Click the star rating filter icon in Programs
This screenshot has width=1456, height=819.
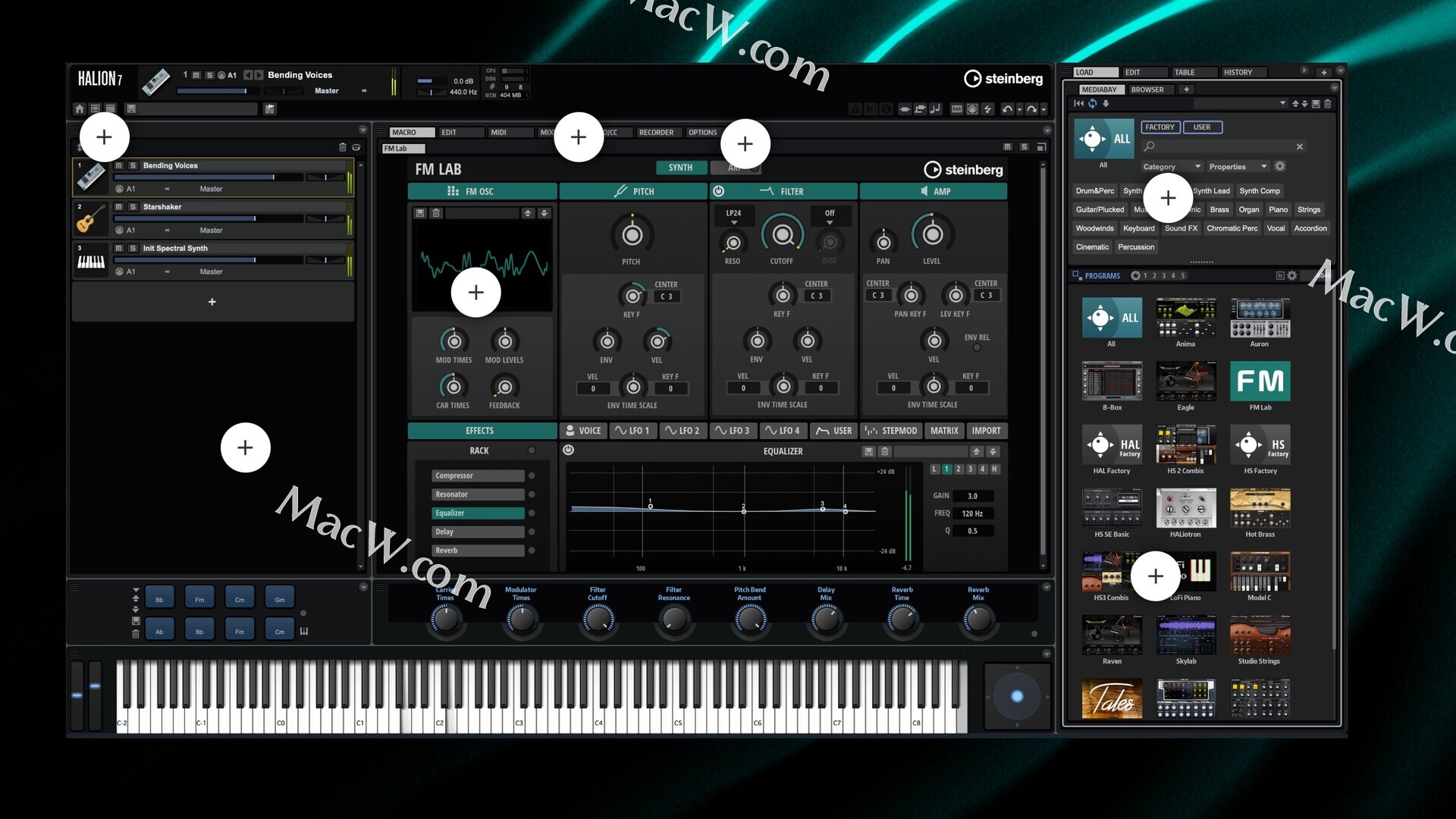tap(1135, 276)
